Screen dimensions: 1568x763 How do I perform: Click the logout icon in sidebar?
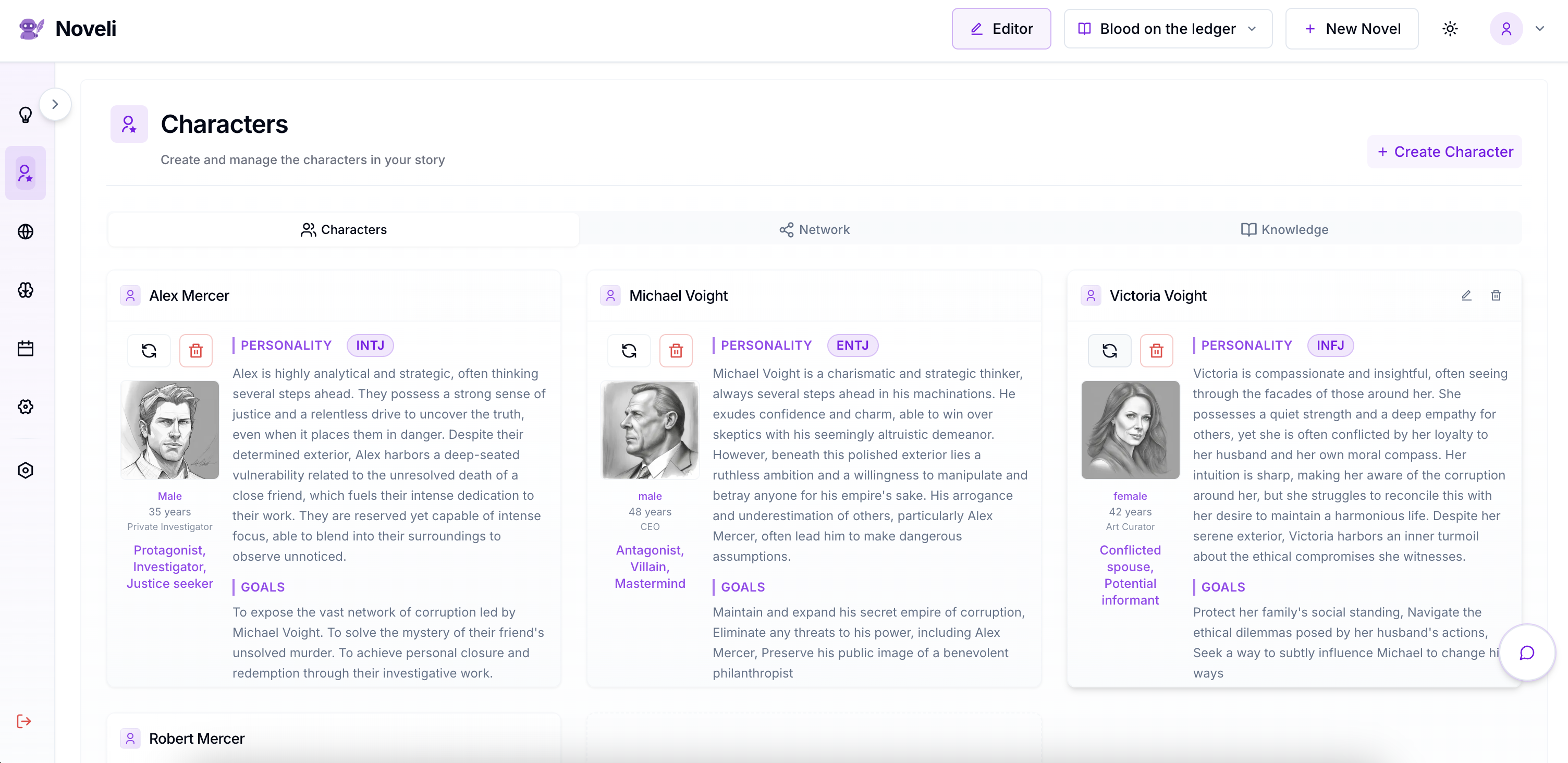[x=24, y=722]
